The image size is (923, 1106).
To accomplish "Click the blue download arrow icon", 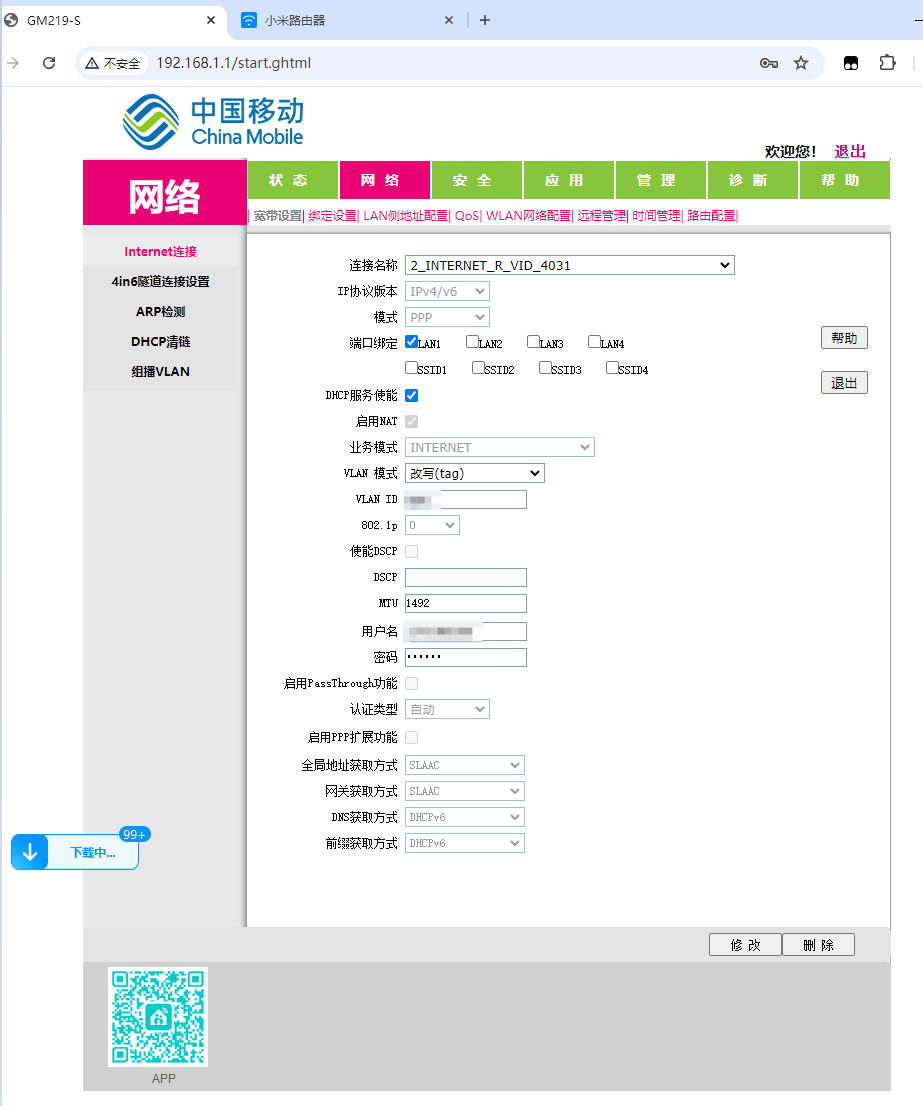I will [x=30, y=852].
